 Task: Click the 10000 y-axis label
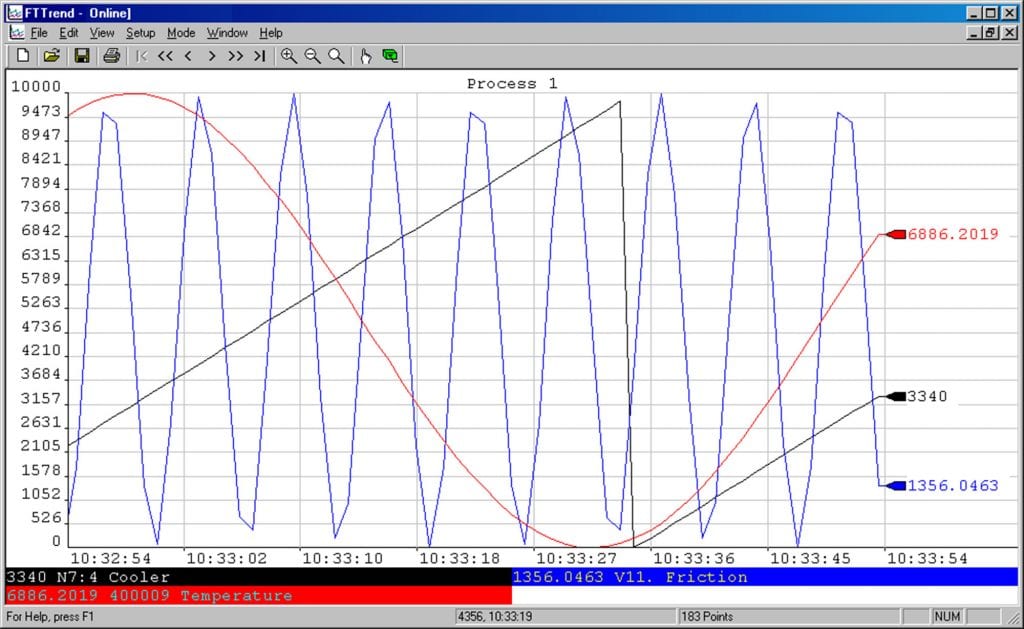click(36, 86)
